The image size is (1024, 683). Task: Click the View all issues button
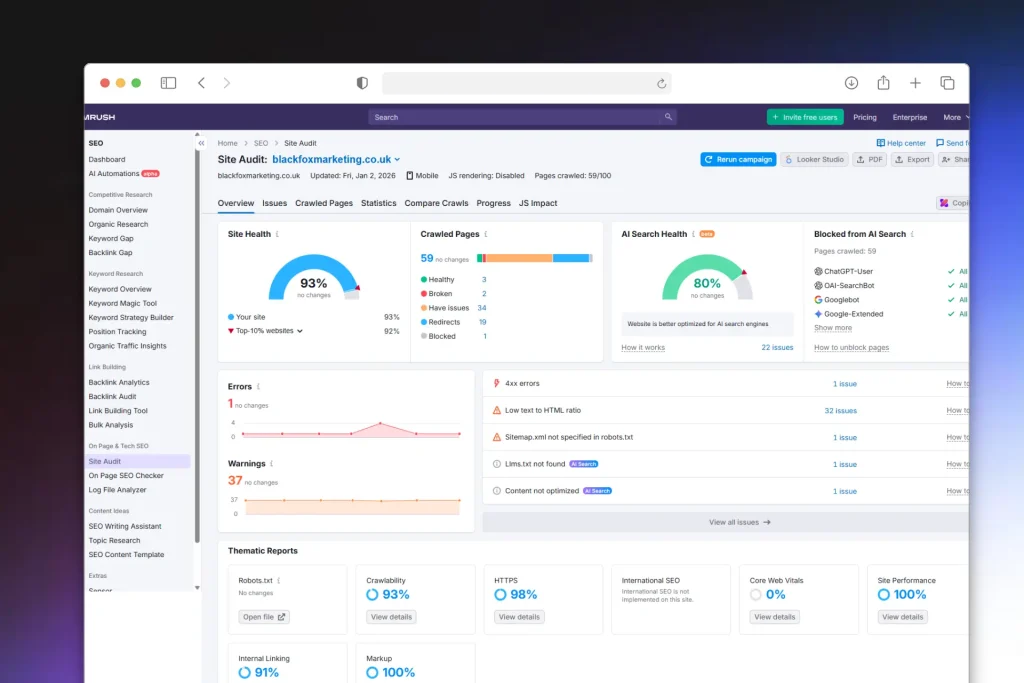click(739, 521)
